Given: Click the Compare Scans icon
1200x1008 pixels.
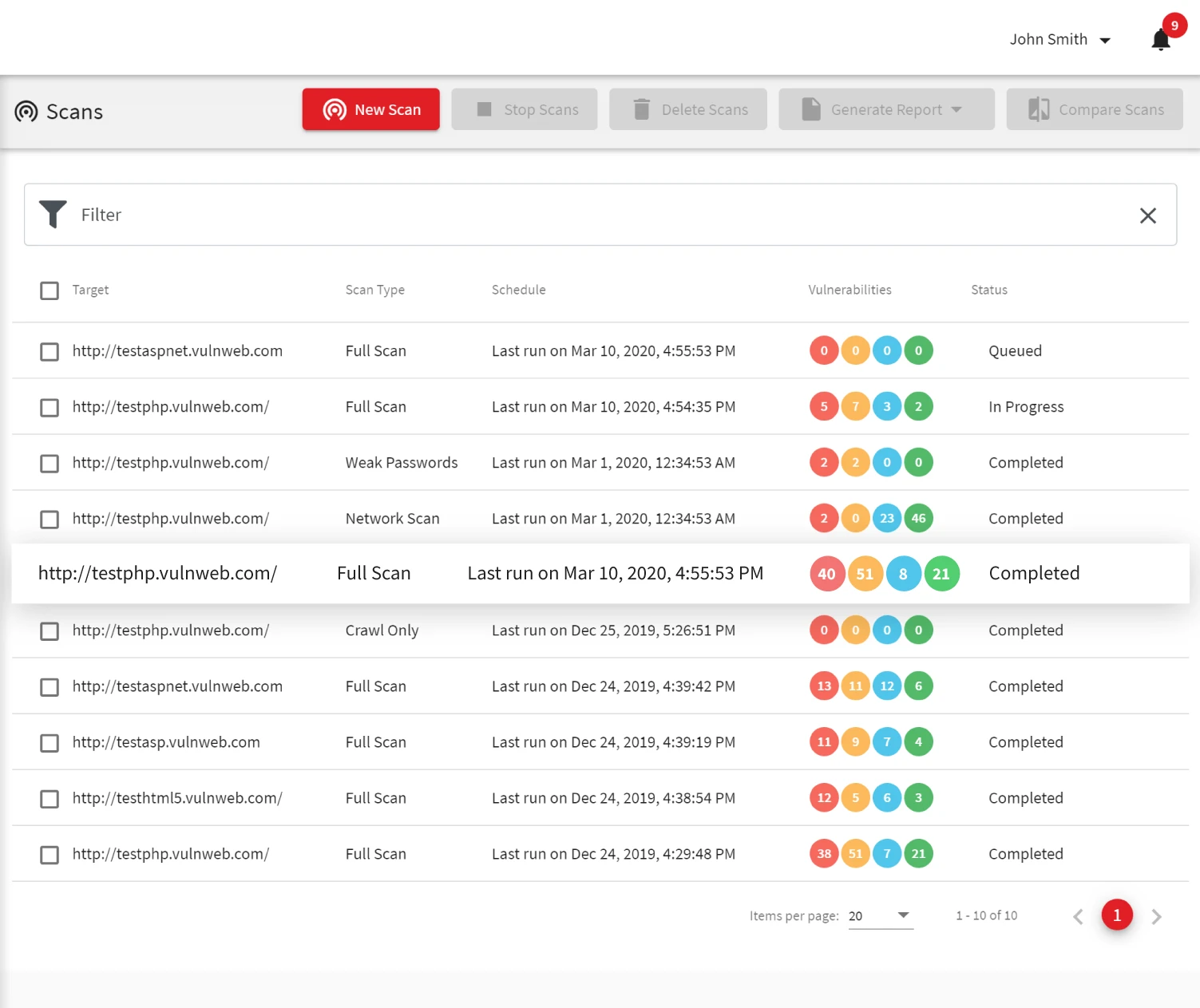Looking at the screenshot, I should (1038, 109).
